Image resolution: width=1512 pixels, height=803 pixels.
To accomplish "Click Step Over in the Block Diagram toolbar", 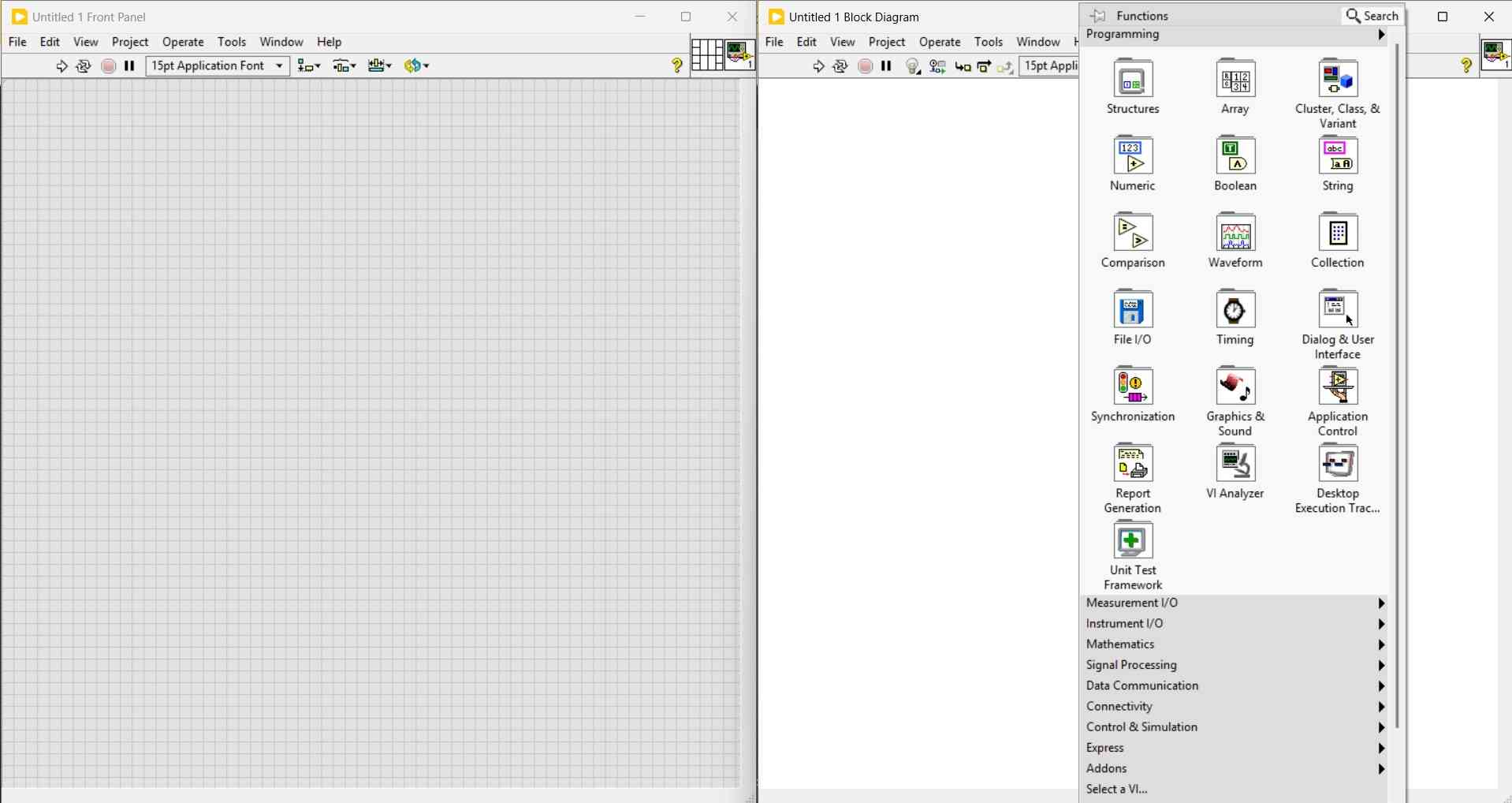I will [x=985, y=67].
